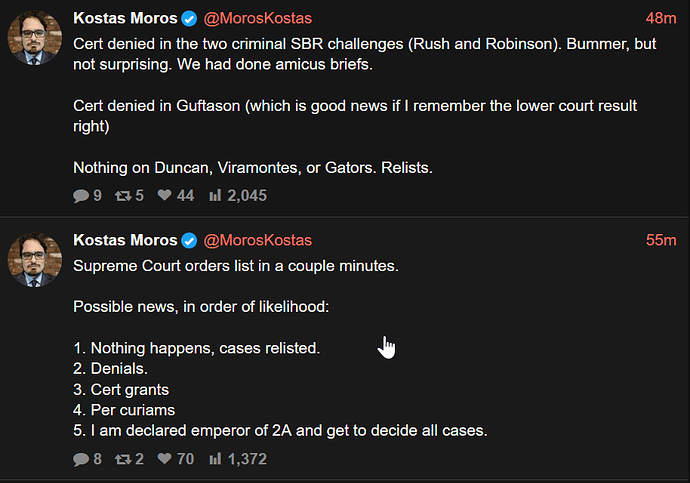
Task: Click verified badge on the 55m tweet
Action: (x=188, y=241)
